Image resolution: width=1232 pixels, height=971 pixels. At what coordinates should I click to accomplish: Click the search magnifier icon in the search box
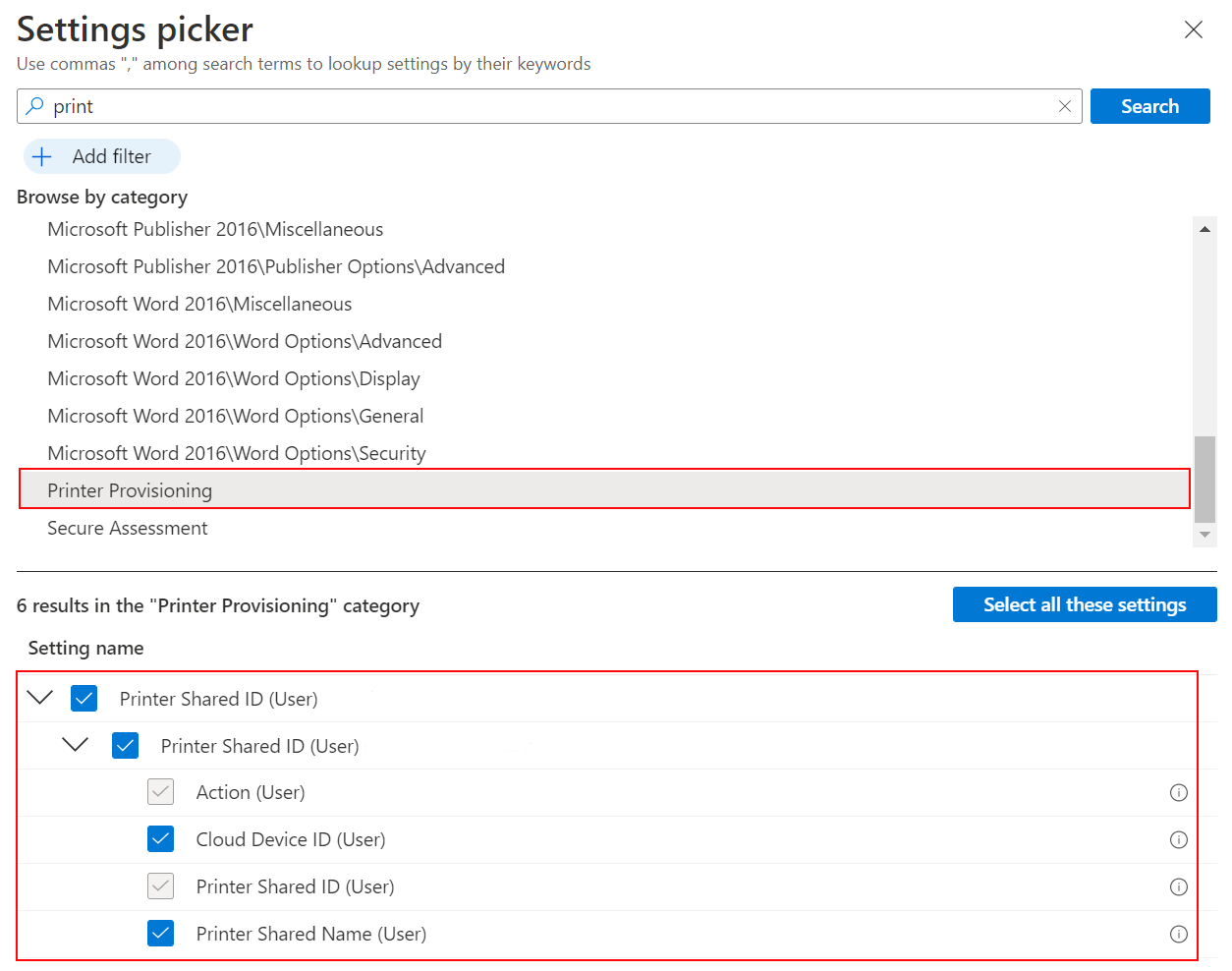[34, 105]
